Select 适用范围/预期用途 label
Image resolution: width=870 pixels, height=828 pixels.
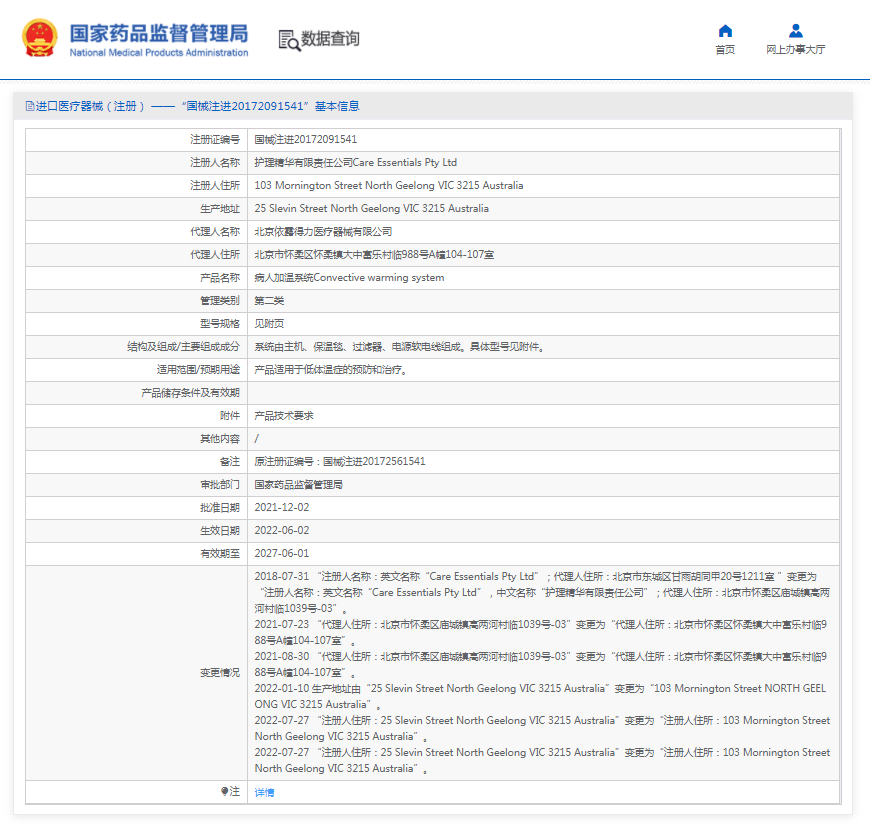click(198, 370)
